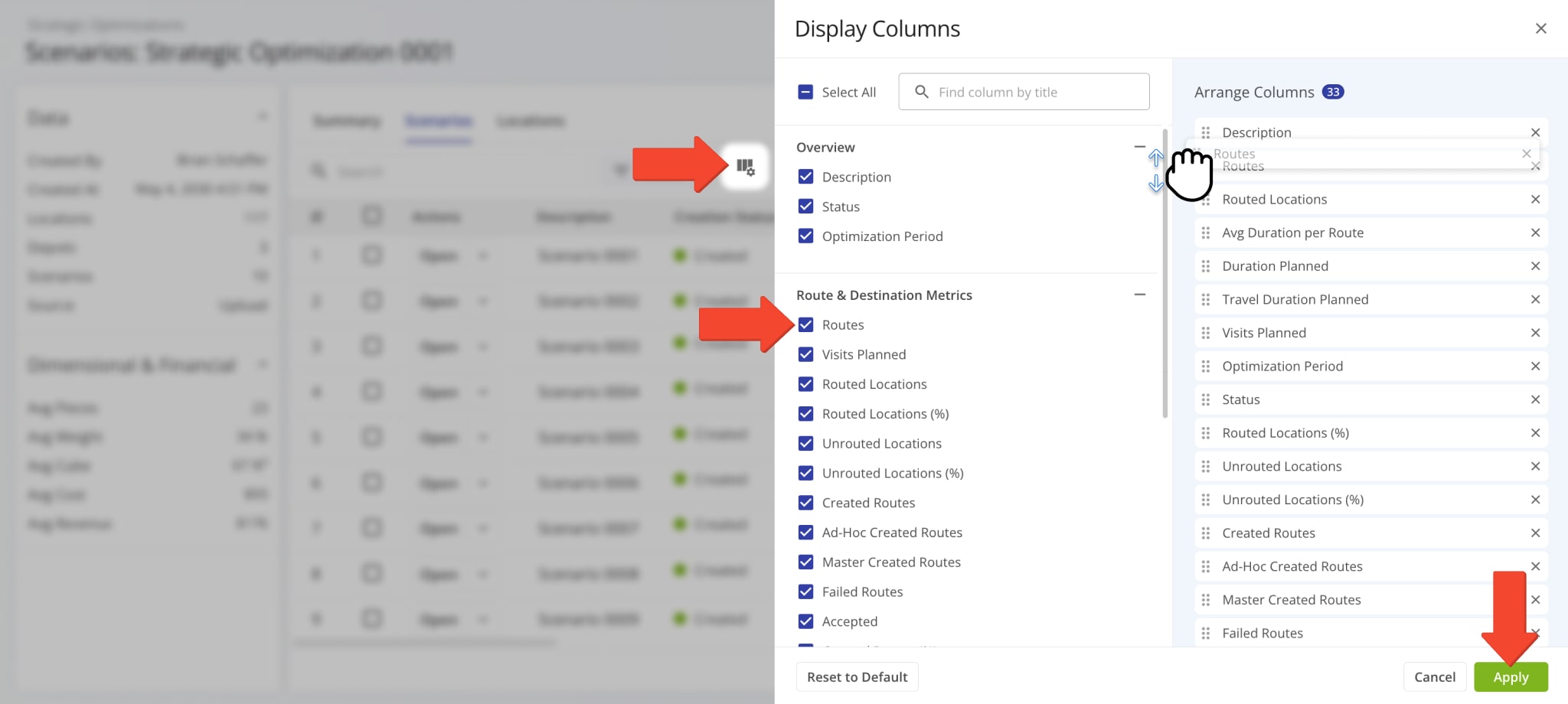Viewport: 1568px width, 704px height.
Task: Click the Find column by title field
Action: (x=1034, y=92)
